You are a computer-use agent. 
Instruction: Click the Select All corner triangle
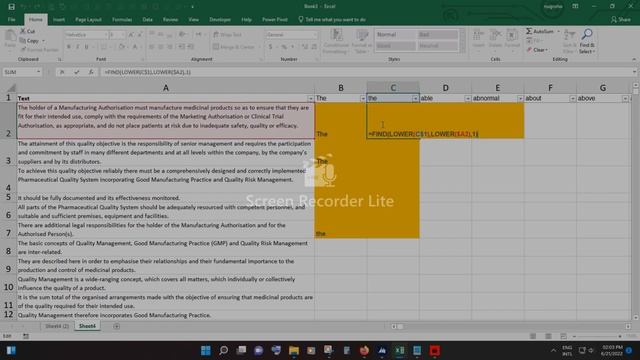(x=11, y=88)
